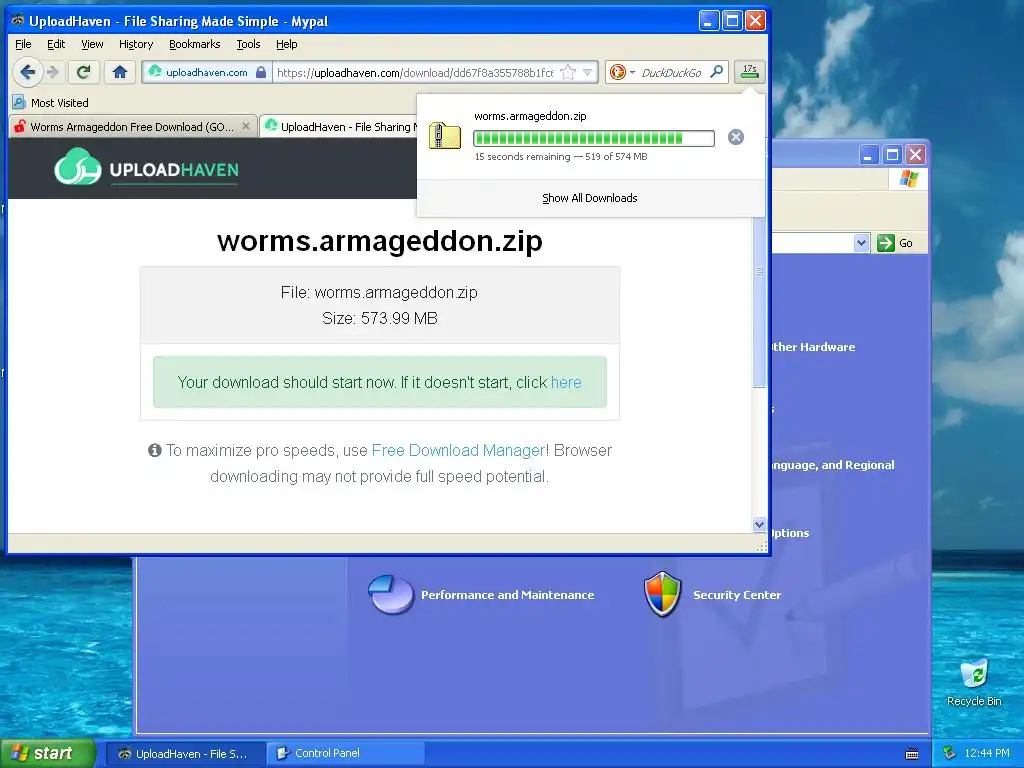The height and width of the screenshot is (768, 1024).
Task: Click the File: worms.armageddon.zip text
Action: [x=379, y=292]
